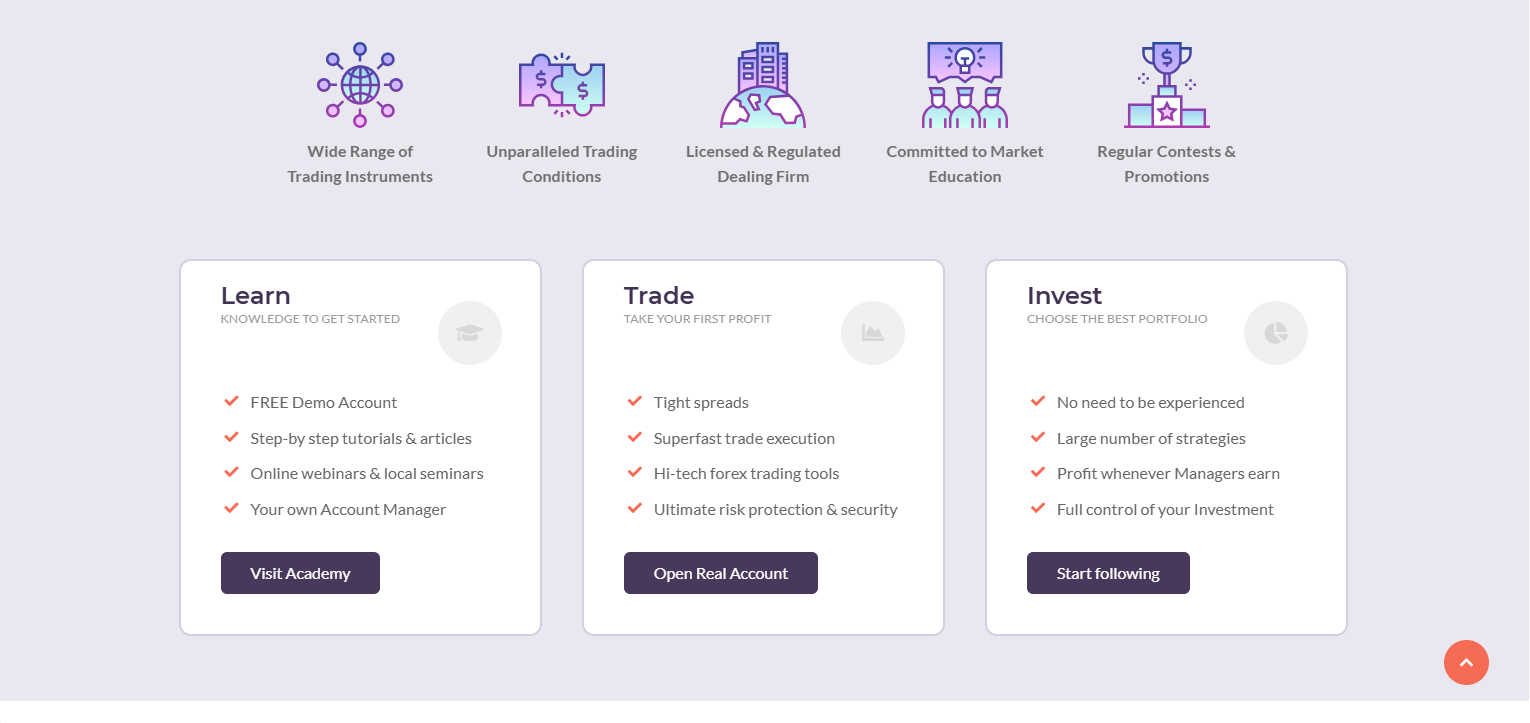The height and width of the screenshot is (723, 1530).
Task: Click the dollar puzzle pieces icon
Action: [562, 85]
